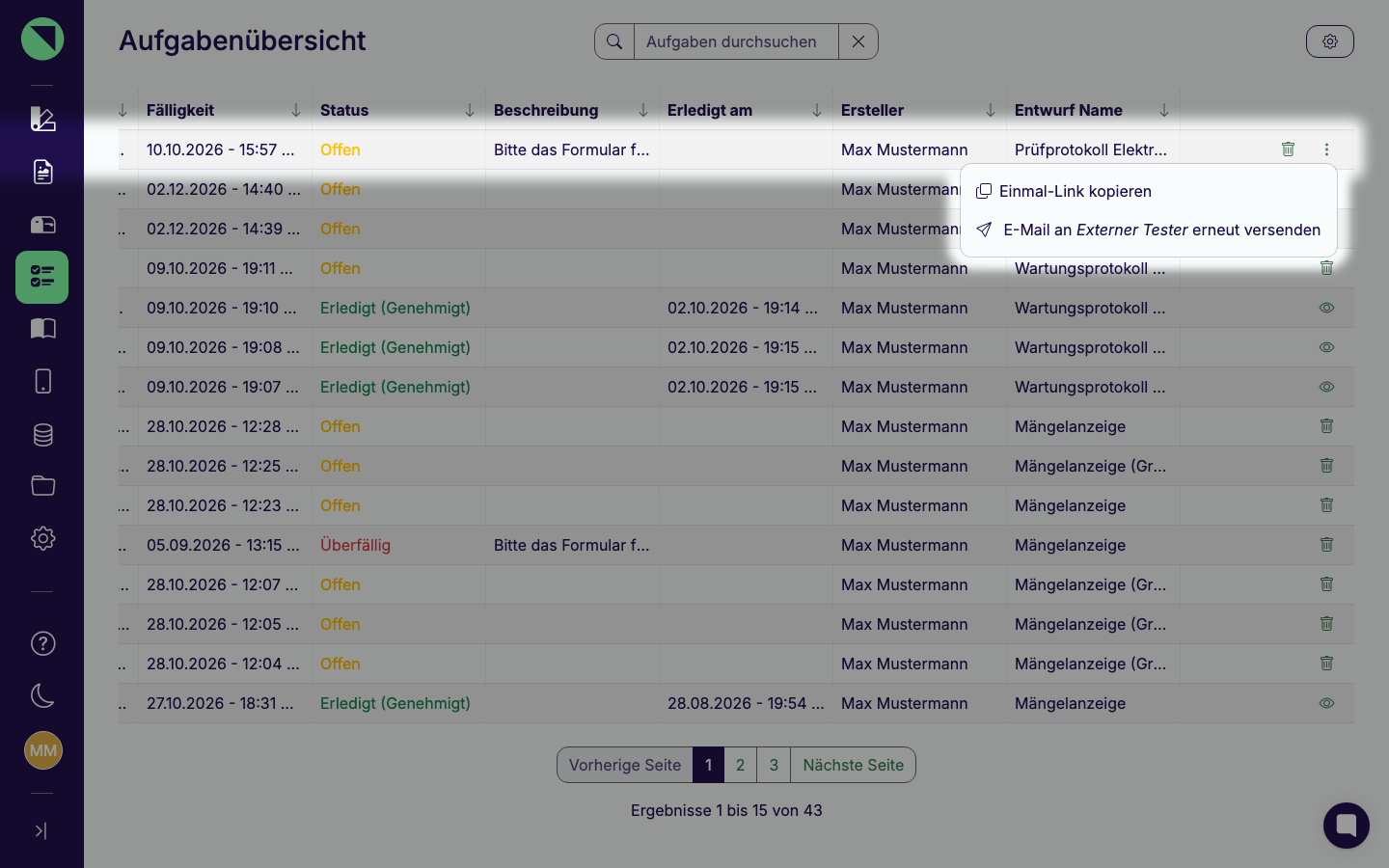The image size is (1389, 868).
Task: Open the wallet icon in sidebar
Action: pos(42,225)
